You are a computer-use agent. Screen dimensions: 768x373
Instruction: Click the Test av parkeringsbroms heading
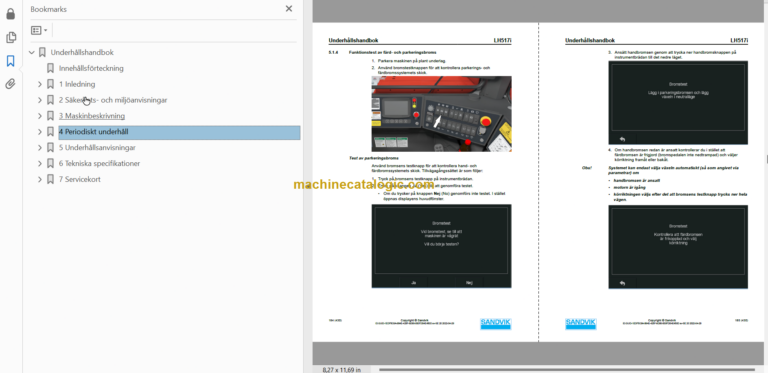[374, 159]
